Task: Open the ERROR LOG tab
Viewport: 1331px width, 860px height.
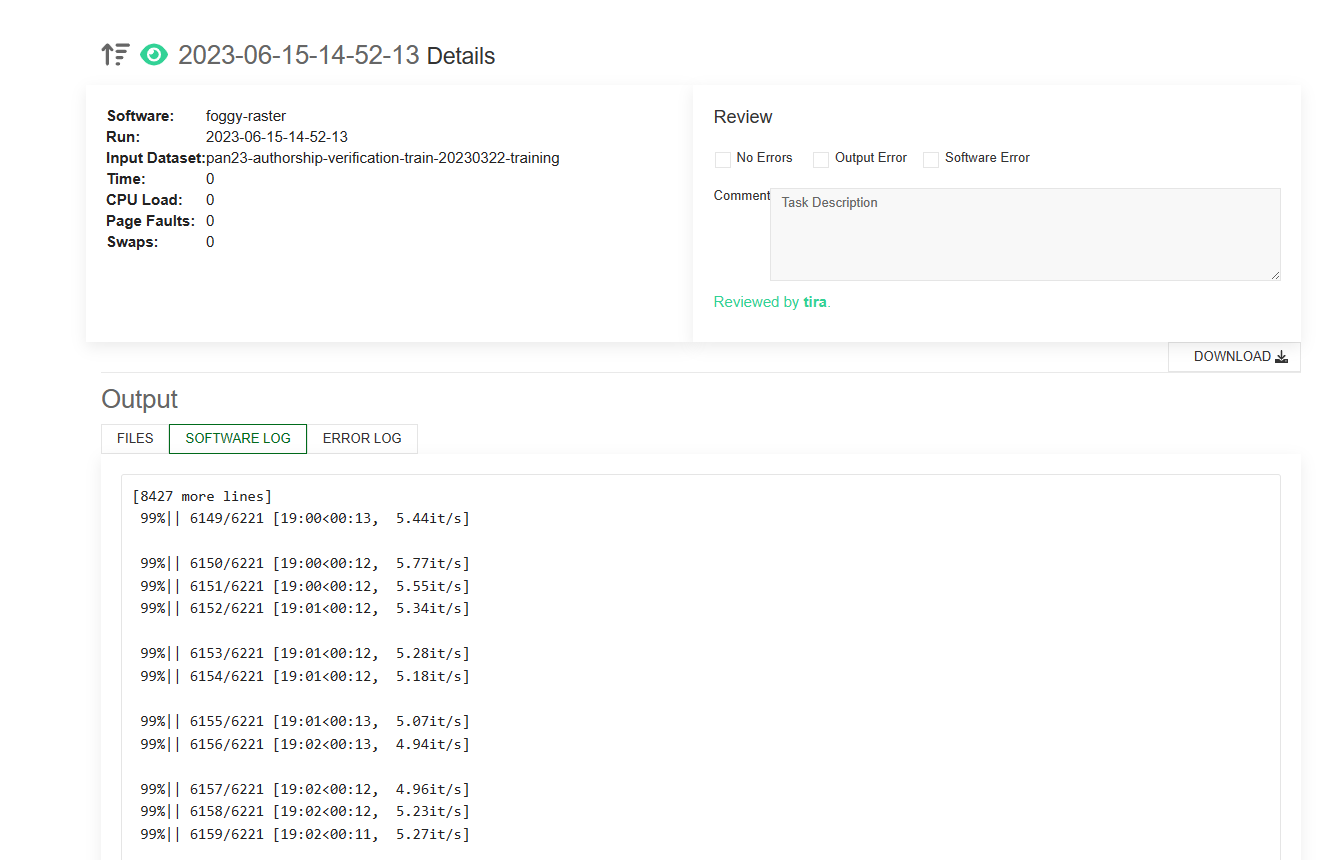Action: click(362, 438)
